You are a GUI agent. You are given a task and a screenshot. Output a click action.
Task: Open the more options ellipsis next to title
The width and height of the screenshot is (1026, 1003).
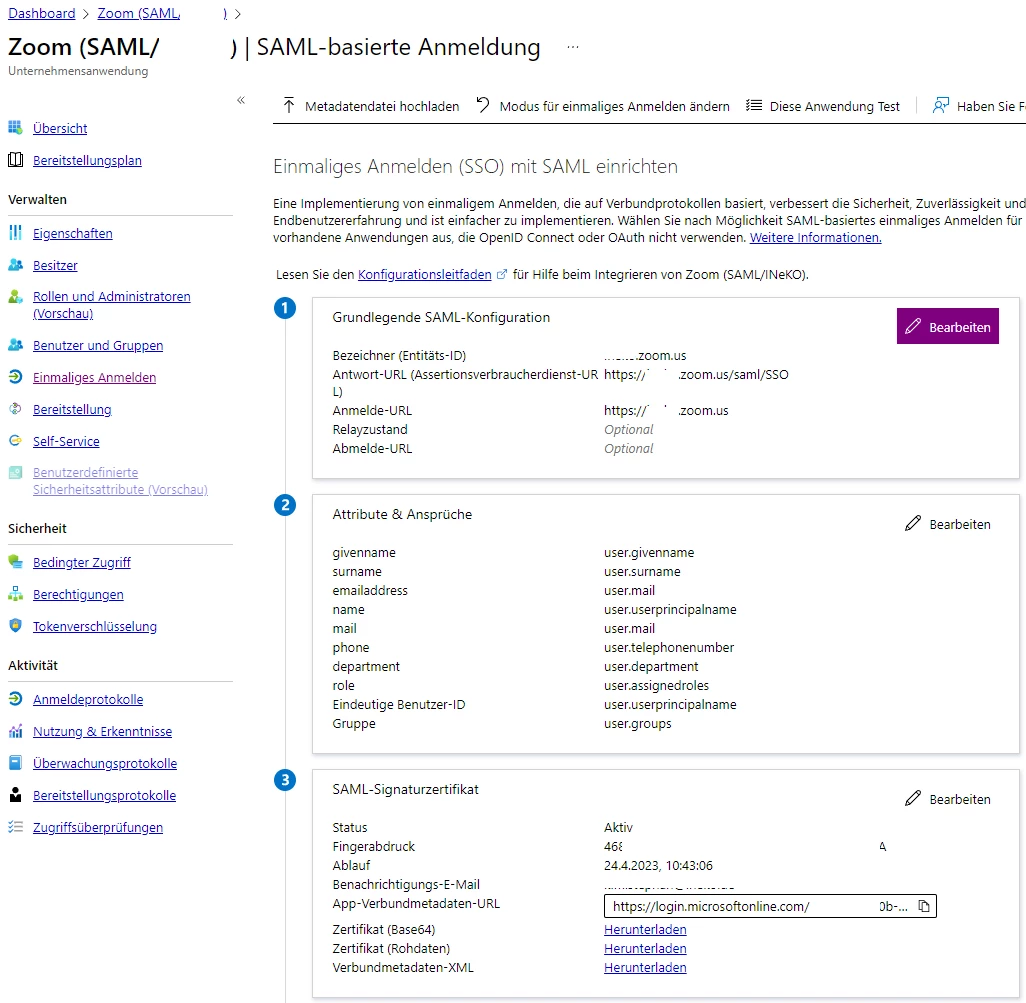(573, 47)
